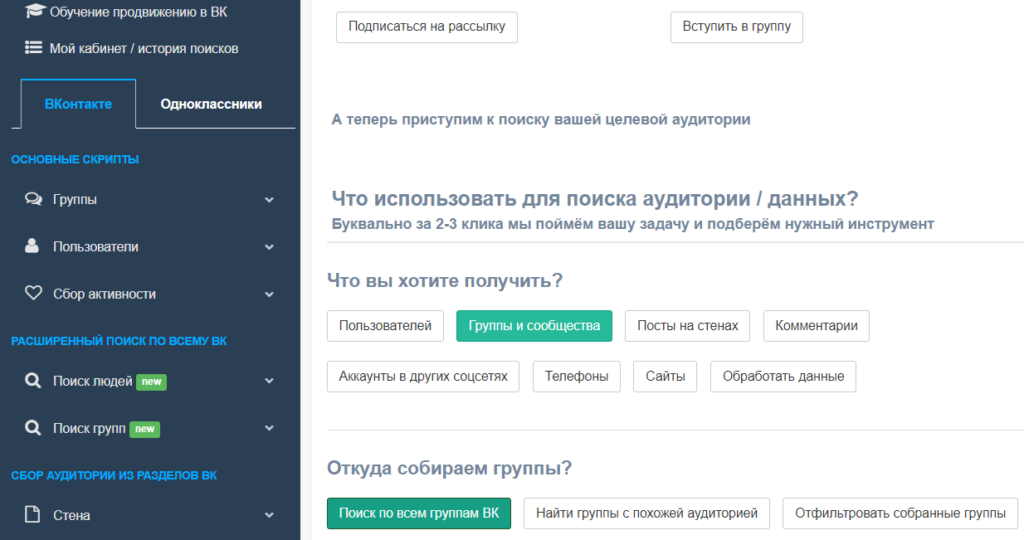
Task: Select Найти группы с похожей аудиторией
Action: pos(647,513)
